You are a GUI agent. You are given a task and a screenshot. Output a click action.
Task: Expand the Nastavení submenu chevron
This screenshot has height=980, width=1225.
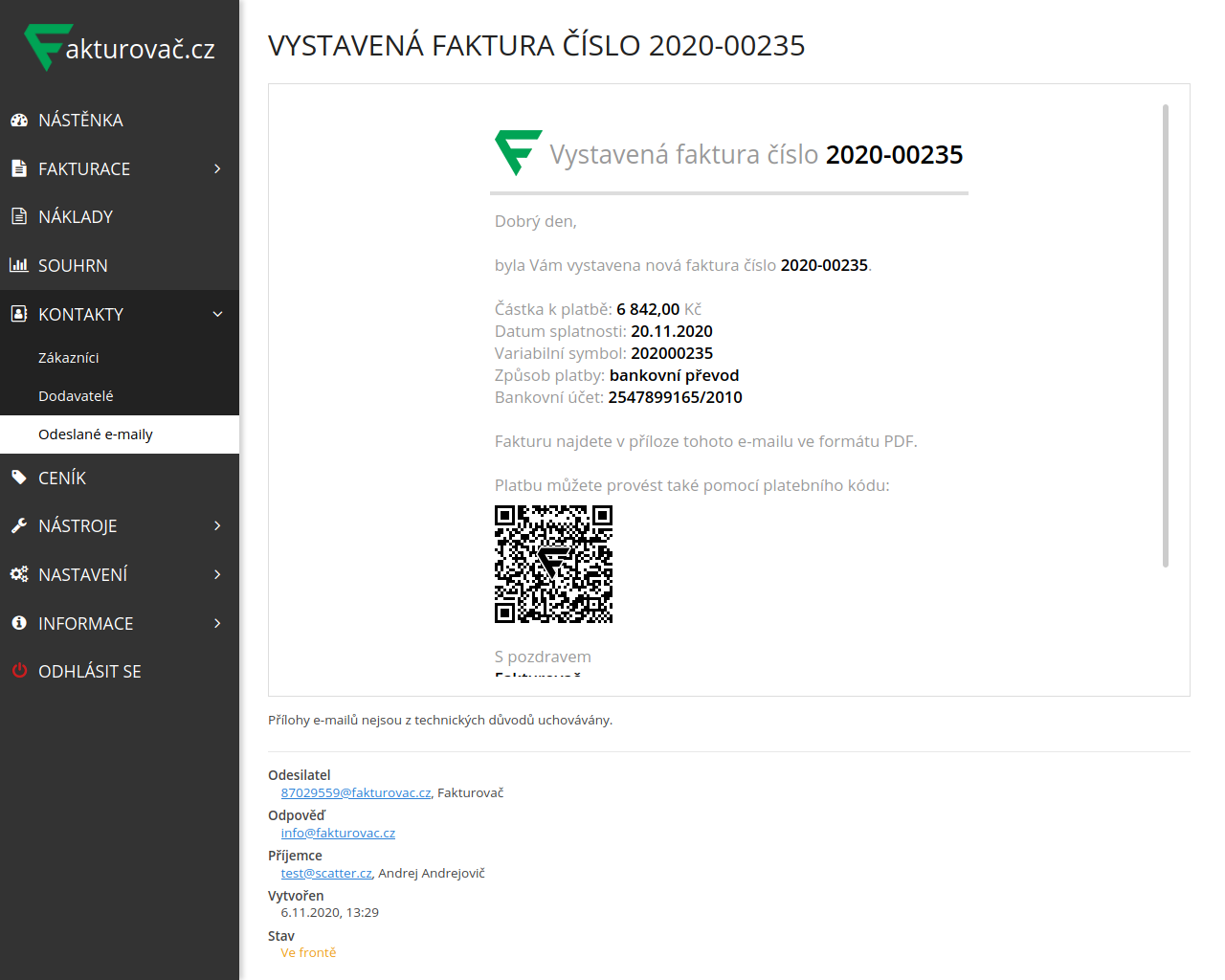pyautogui.click(x=217, y=574)
